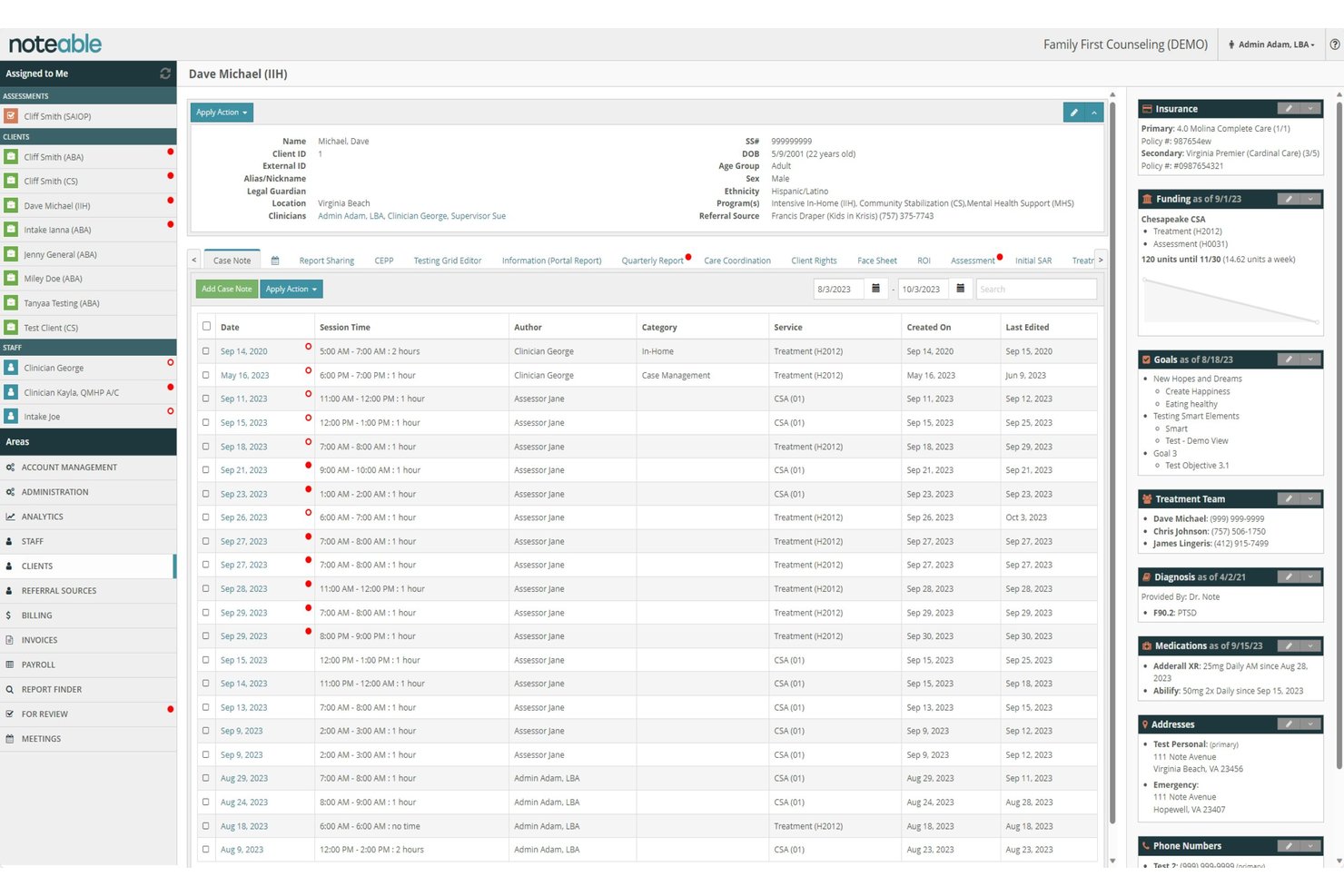Edit the Phone Numbers panel pencil icon
The width and height of the screenshot is (1344, 896).
(1288, 846)
